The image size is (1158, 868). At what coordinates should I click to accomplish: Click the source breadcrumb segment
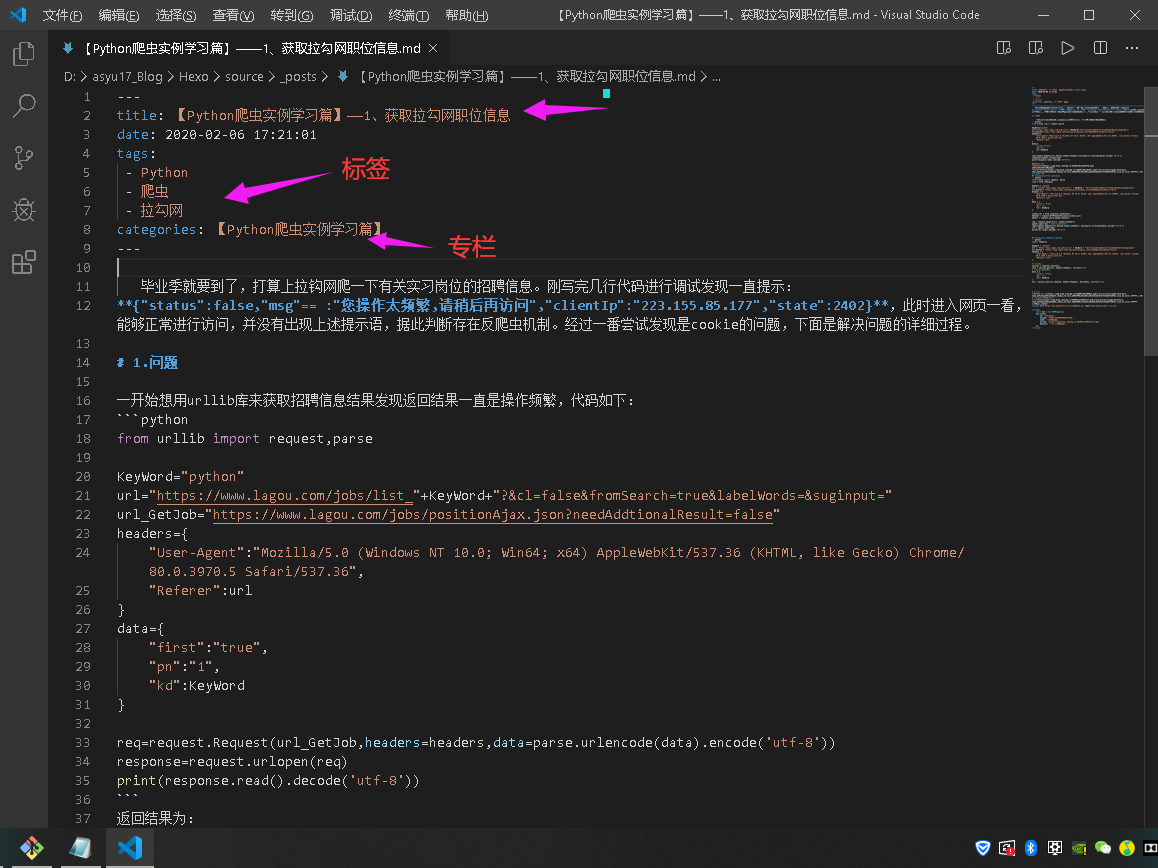pyautogui.click(x=244, y=77)
